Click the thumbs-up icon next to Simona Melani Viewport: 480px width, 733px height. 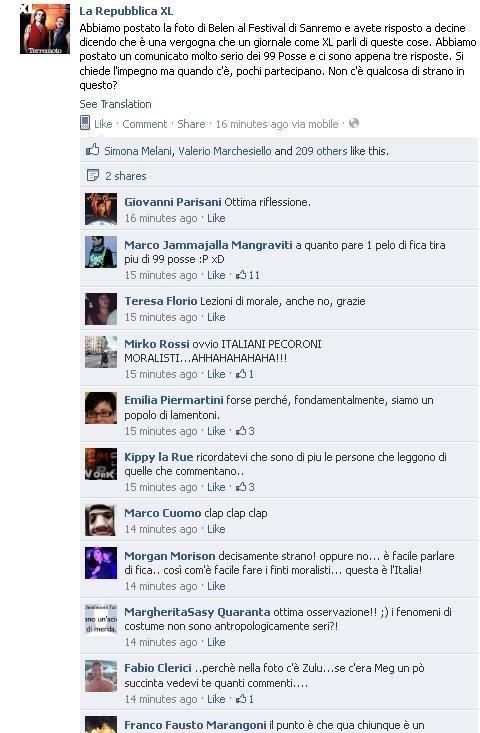(93, 150)
